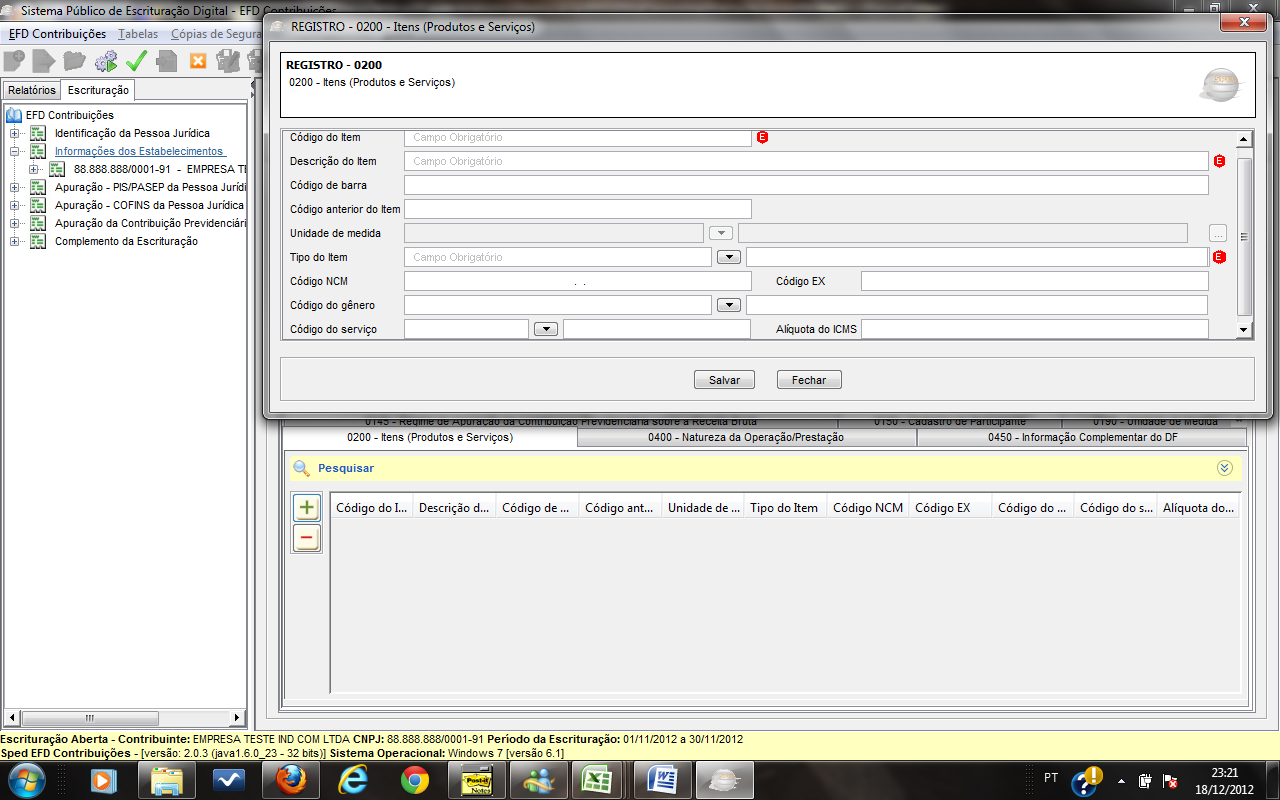The width and height of the screenshot is (1280, 800).
Task: Click the Código de barra input field
Action: (x=806, y=185)
